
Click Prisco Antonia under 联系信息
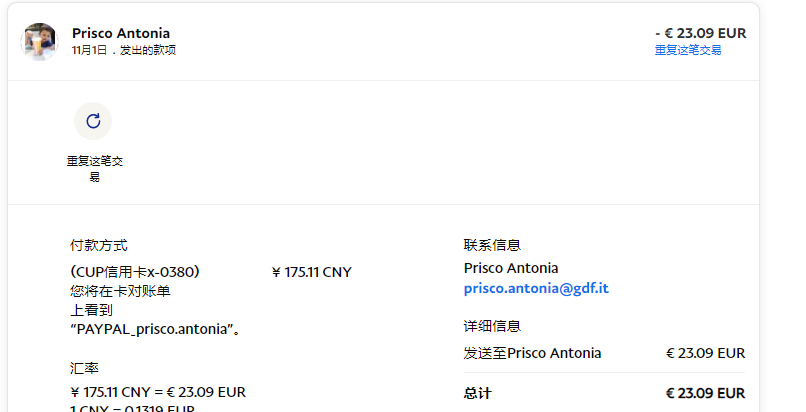point(511,268)
